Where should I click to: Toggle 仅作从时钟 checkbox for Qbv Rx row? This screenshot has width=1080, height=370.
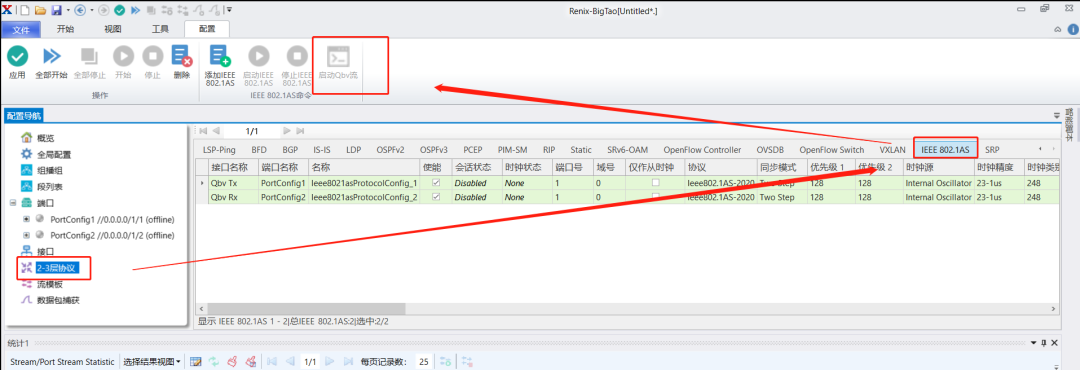click(x=655, y=197)
